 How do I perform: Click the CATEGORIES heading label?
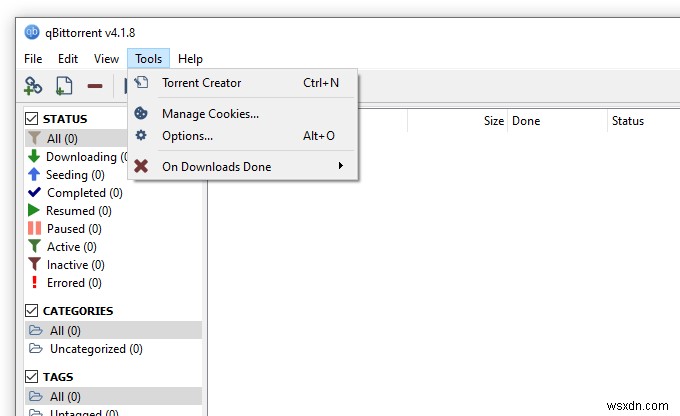(78, 311)
